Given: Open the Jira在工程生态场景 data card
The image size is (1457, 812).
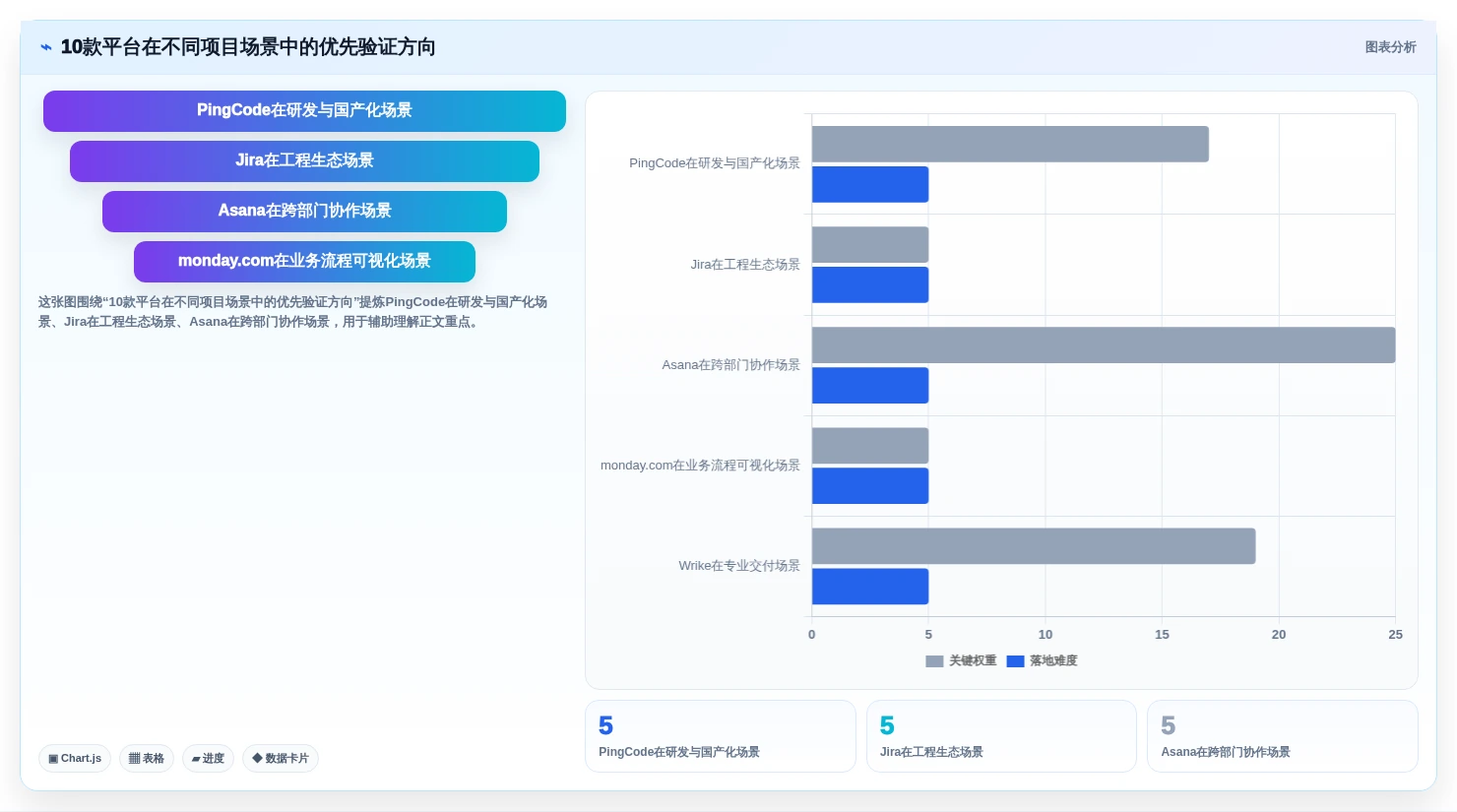Looking at the screenshot, I should click(1001, 736).
